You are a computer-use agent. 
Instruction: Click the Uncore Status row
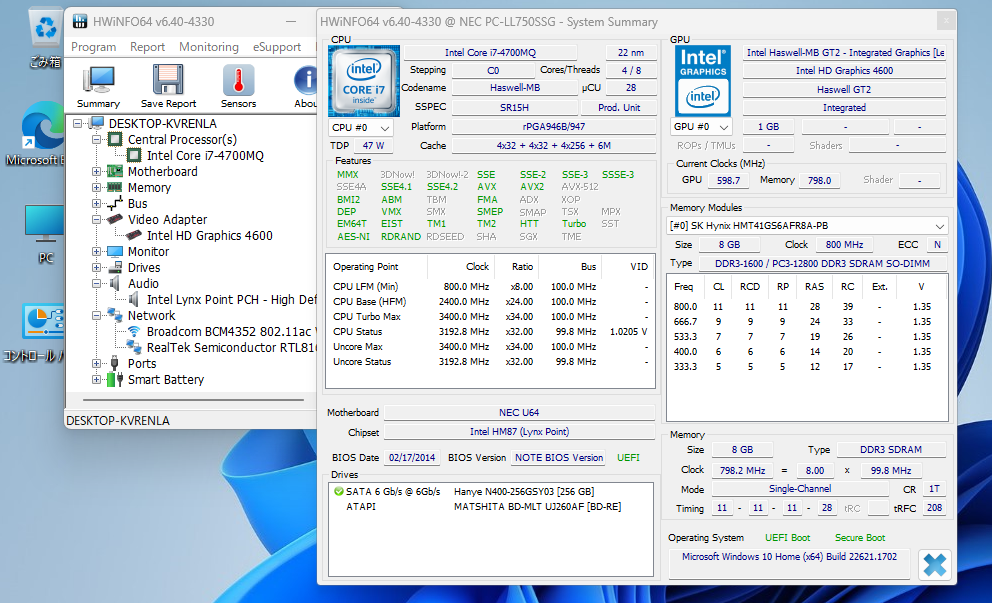pos(490,362)
